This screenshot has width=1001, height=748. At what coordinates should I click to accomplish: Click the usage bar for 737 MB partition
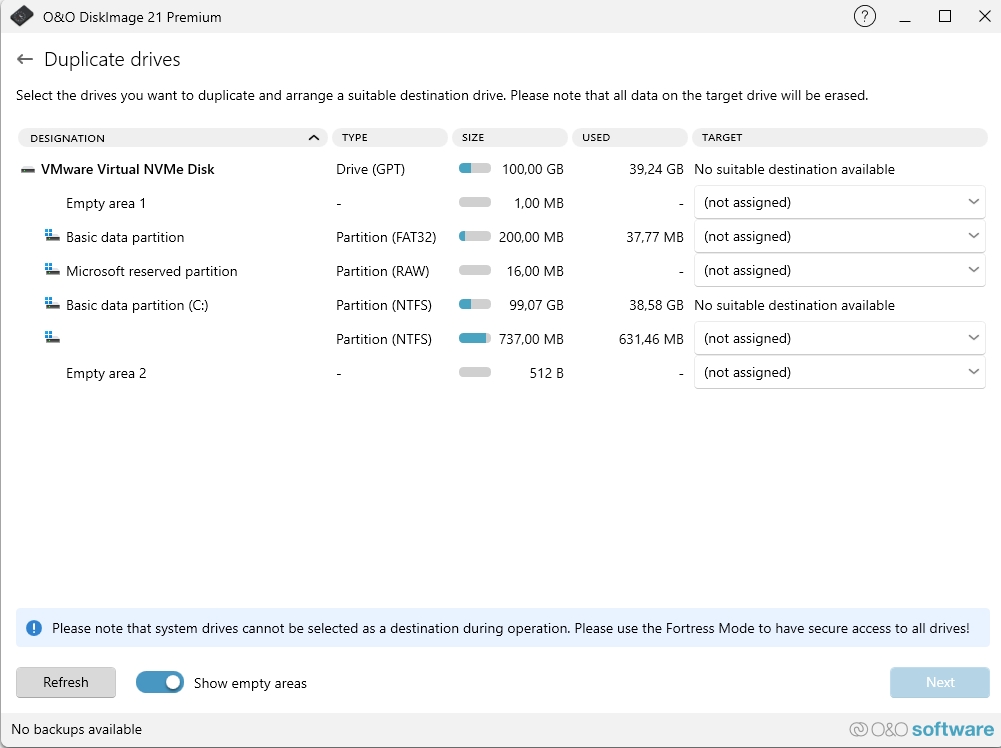pyautogui.click(x=475, y=339)
